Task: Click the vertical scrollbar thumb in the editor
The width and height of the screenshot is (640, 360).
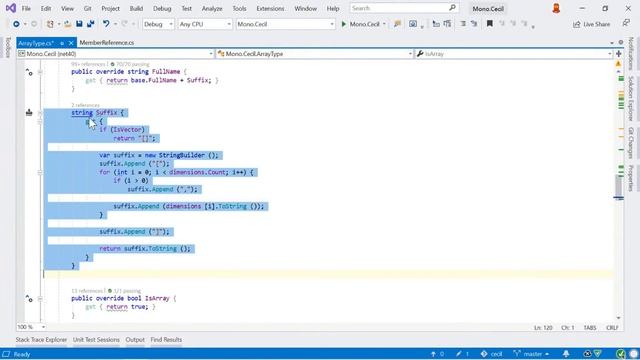Action: coord(619,186)
